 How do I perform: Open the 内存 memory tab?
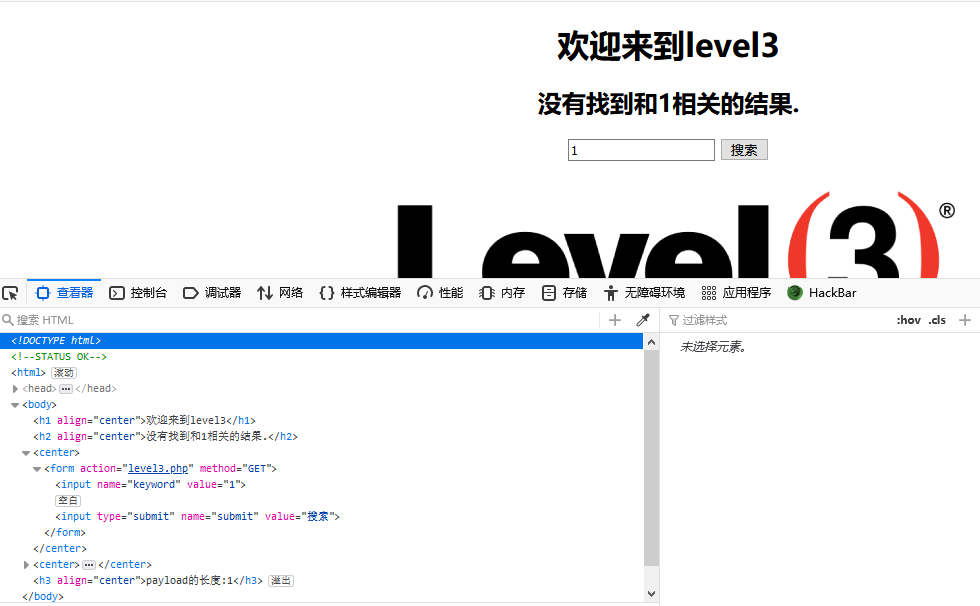(502, 293)
